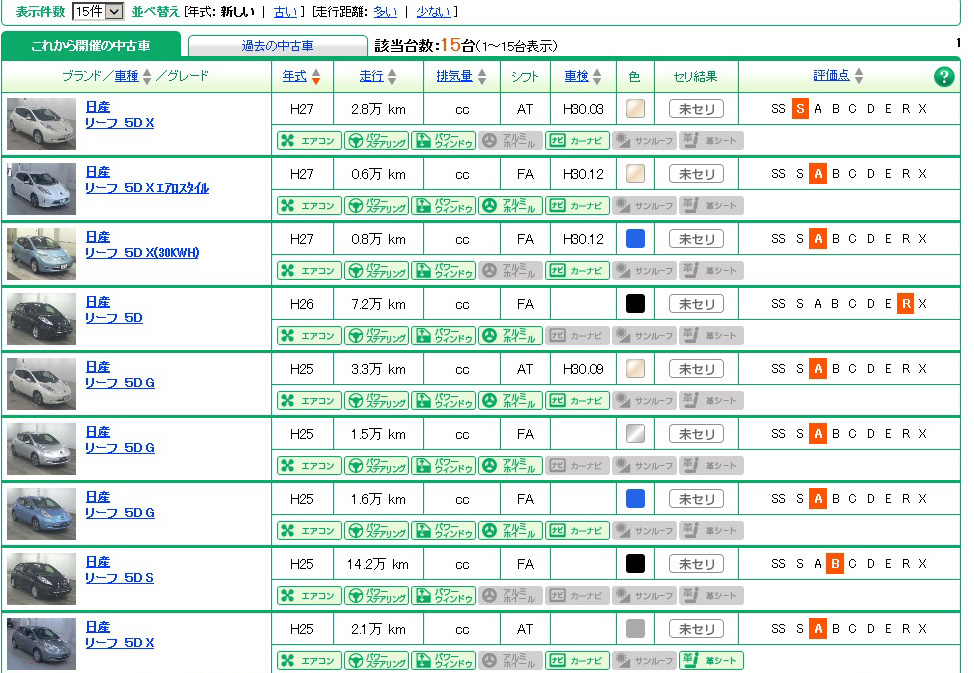Select the これから開催の中古車 tab
This screenshot has height=673, width=974.
(91, 46)
